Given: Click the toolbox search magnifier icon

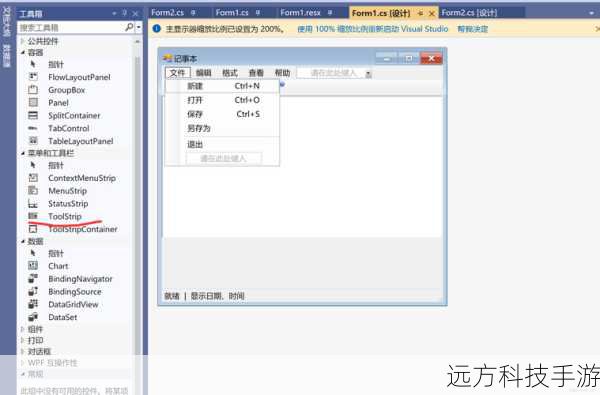Looking at the screenshot, I should point(129,27).
